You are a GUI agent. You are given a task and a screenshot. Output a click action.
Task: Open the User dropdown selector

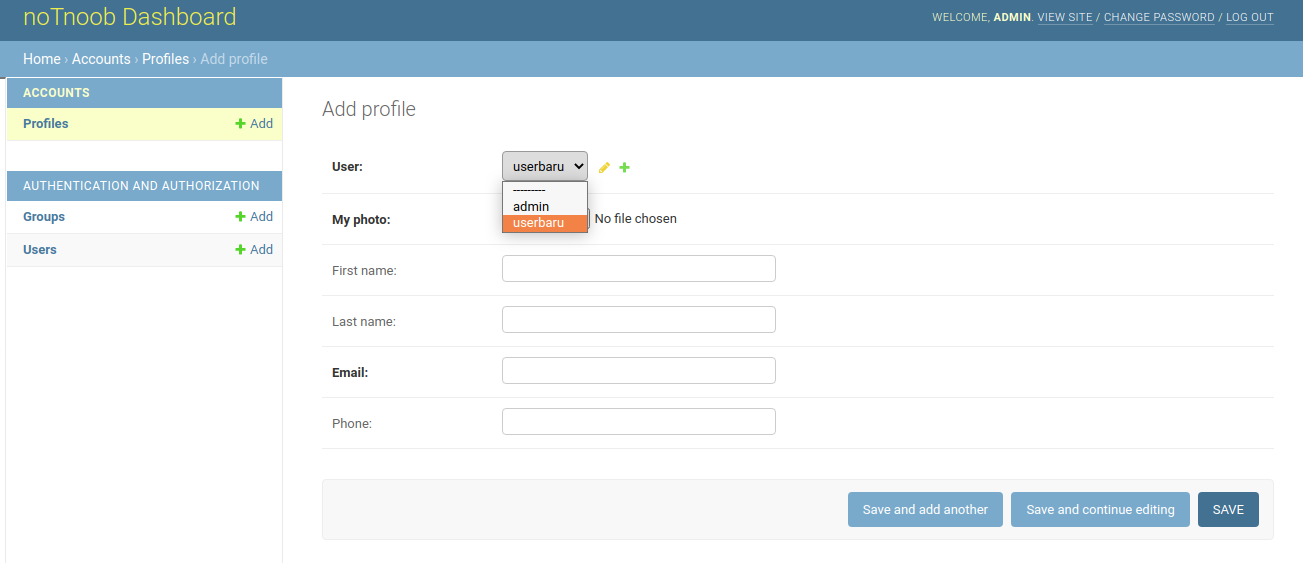tap(544, 166)
